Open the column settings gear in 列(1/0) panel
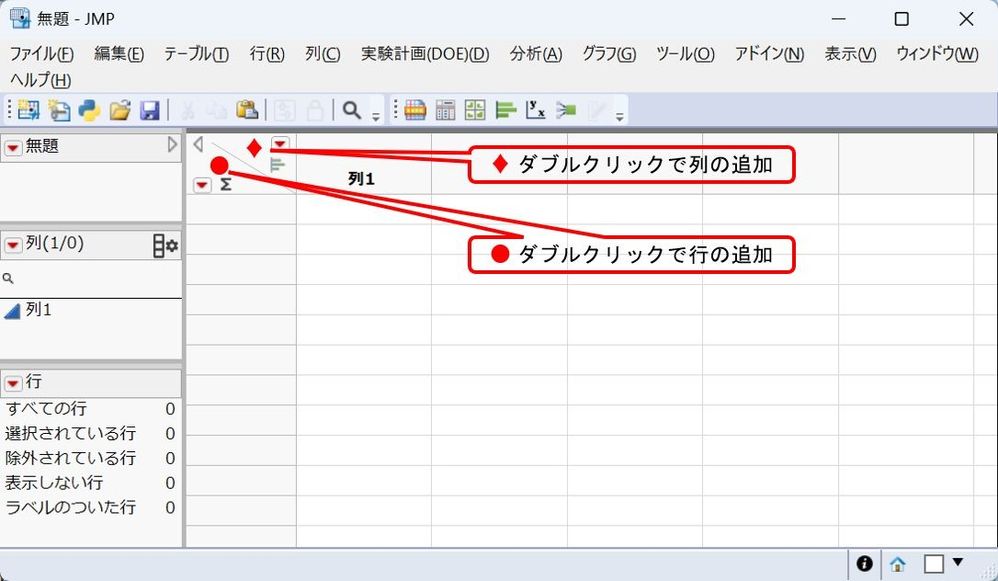998x581 pixels. tap(172, 243)
